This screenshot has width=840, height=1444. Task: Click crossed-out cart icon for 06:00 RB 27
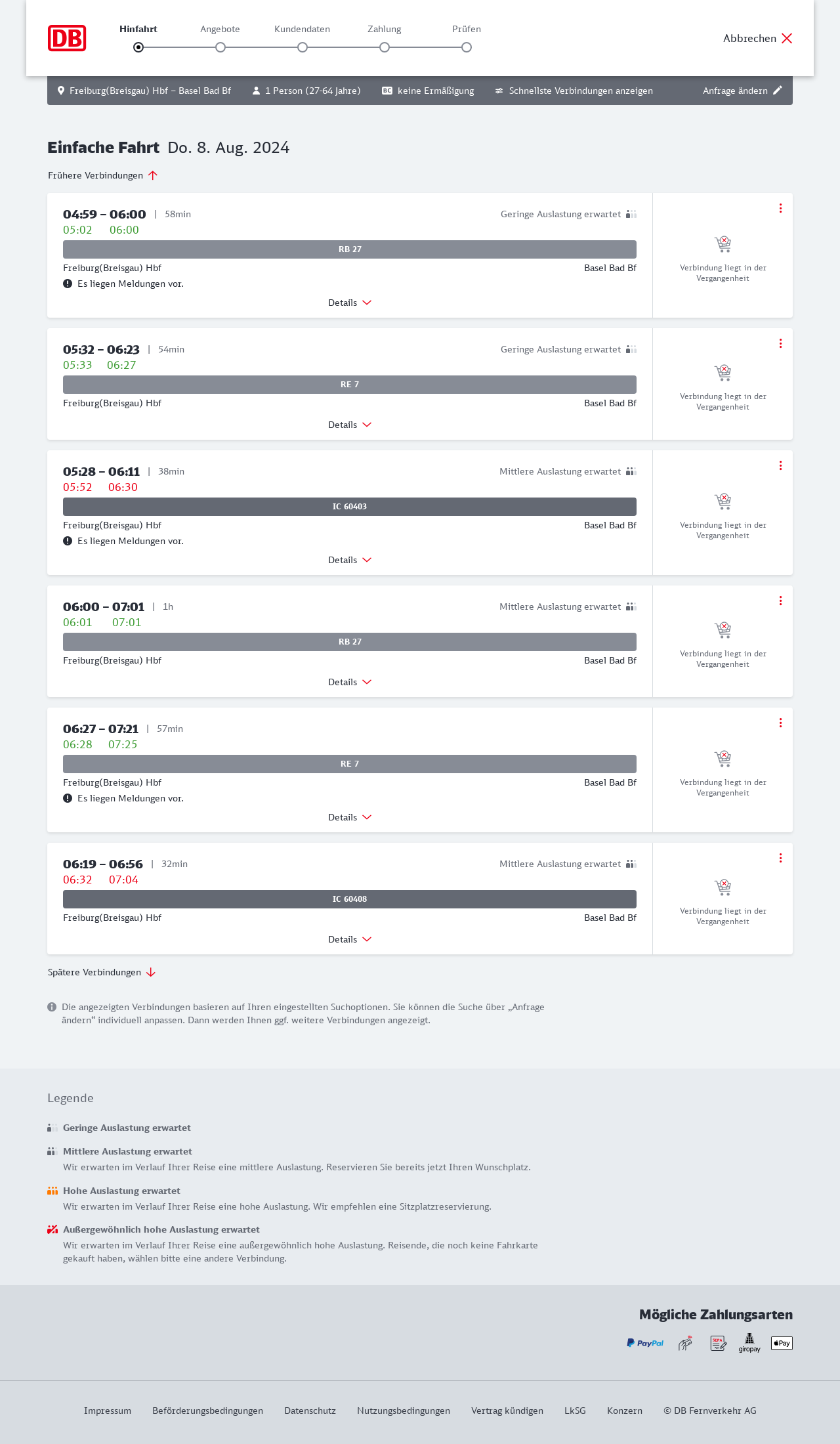723,630
